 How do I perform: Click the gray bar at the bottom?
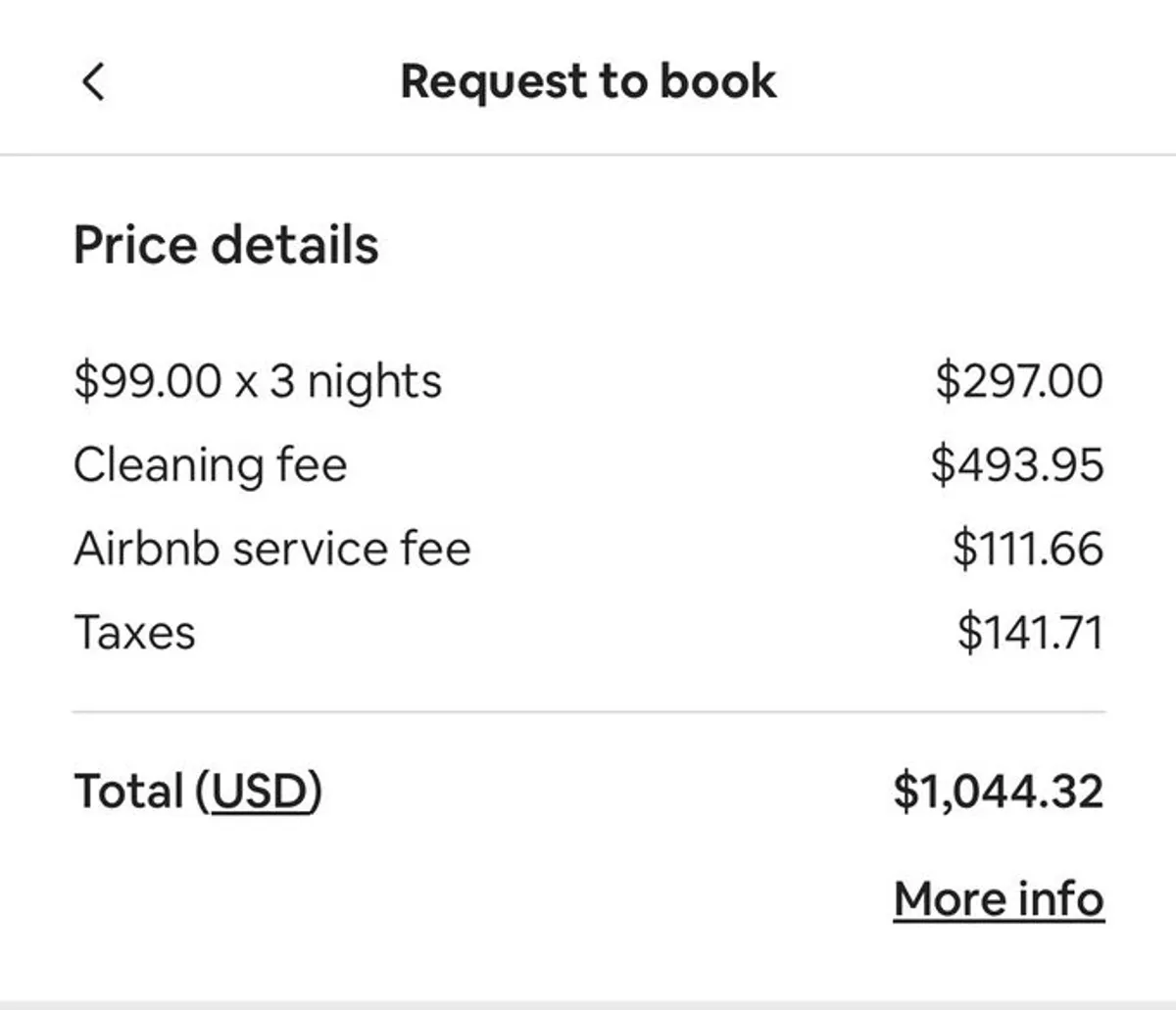[588, 1004]
